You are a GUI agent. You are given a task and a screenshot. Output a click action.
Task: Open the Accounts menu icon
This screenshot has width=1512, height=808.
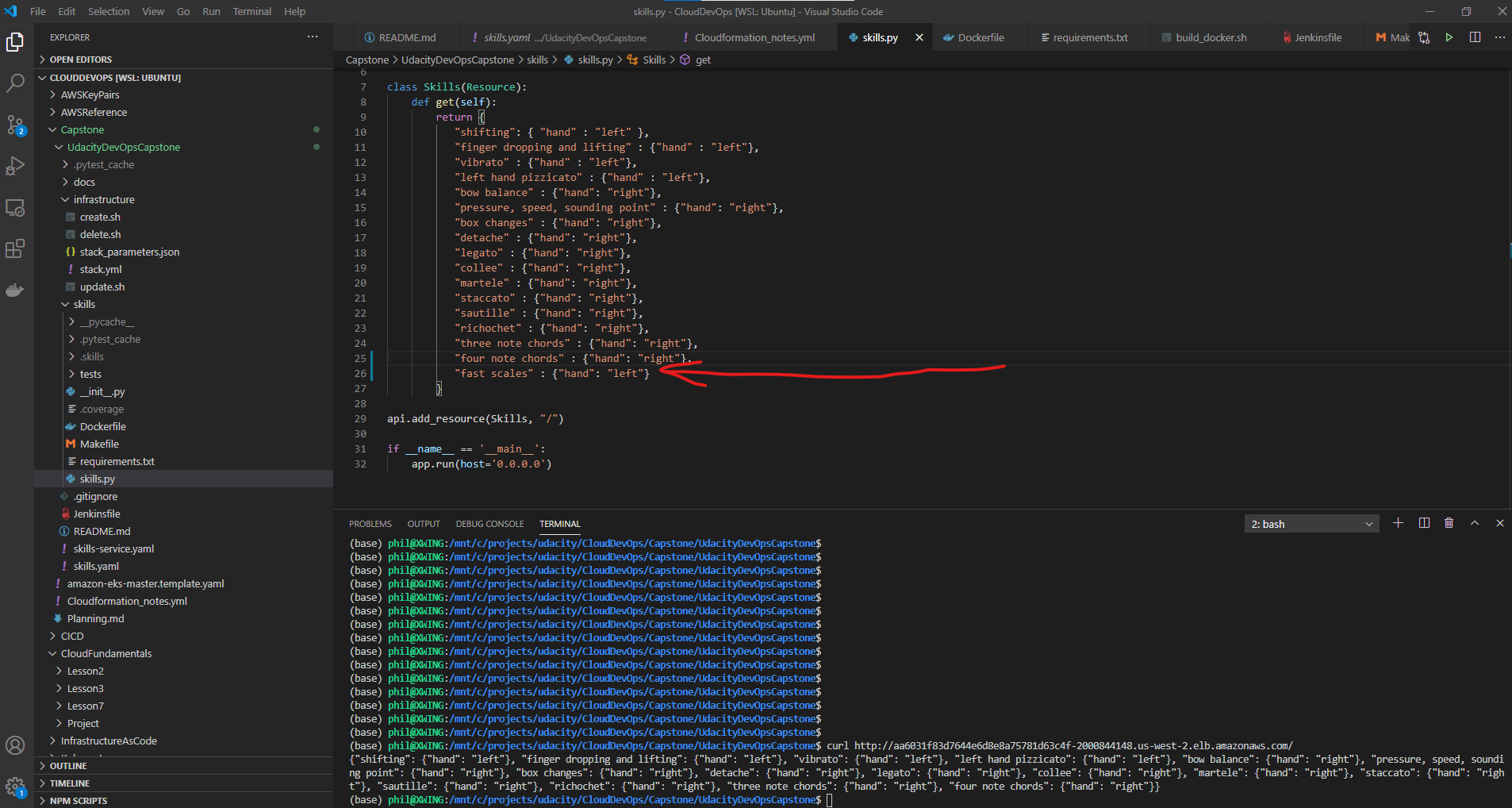click(15, 745)
